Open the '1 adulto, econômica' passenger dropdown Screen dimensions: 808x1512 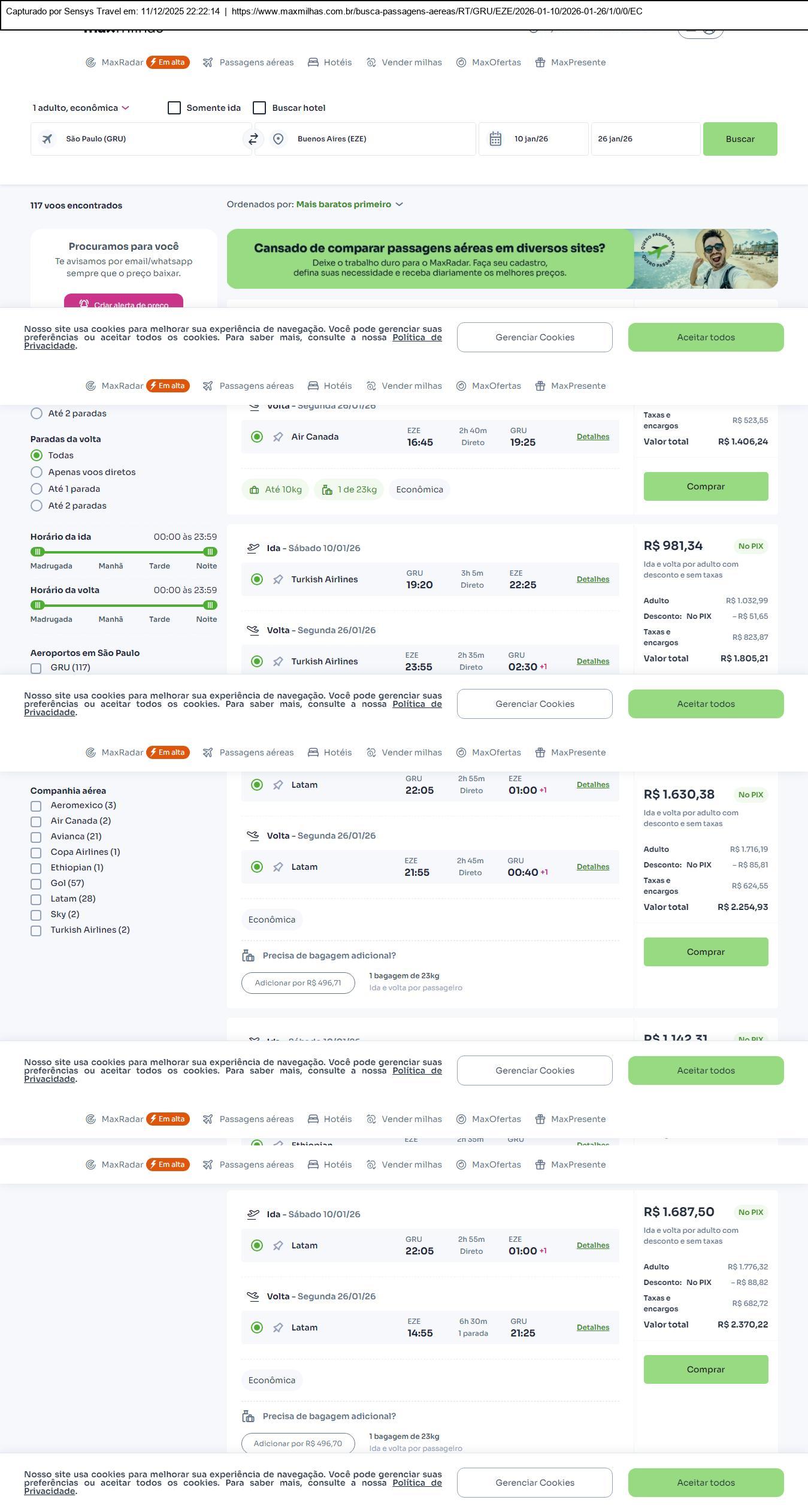(x=81, y=108)
